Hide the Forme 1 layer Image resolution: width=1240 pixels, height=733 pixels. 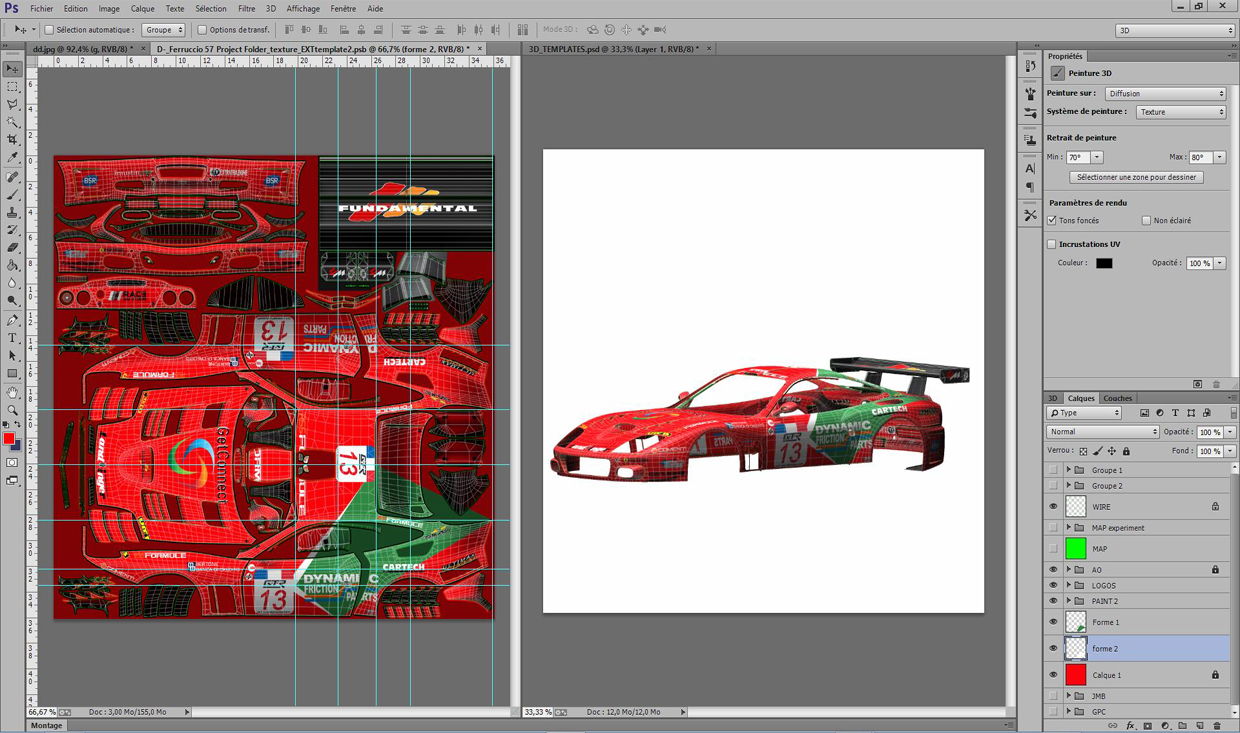pos(1053,622)
